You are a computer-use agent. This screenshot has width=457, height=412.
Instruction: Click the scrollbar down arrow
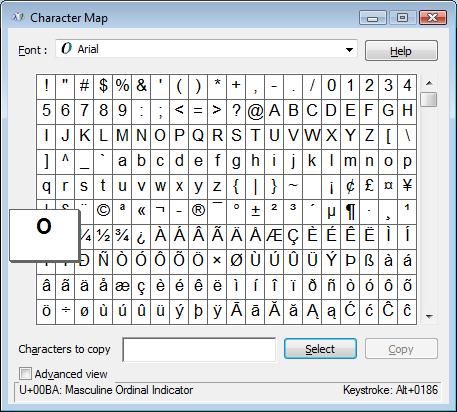coord(429,316)
